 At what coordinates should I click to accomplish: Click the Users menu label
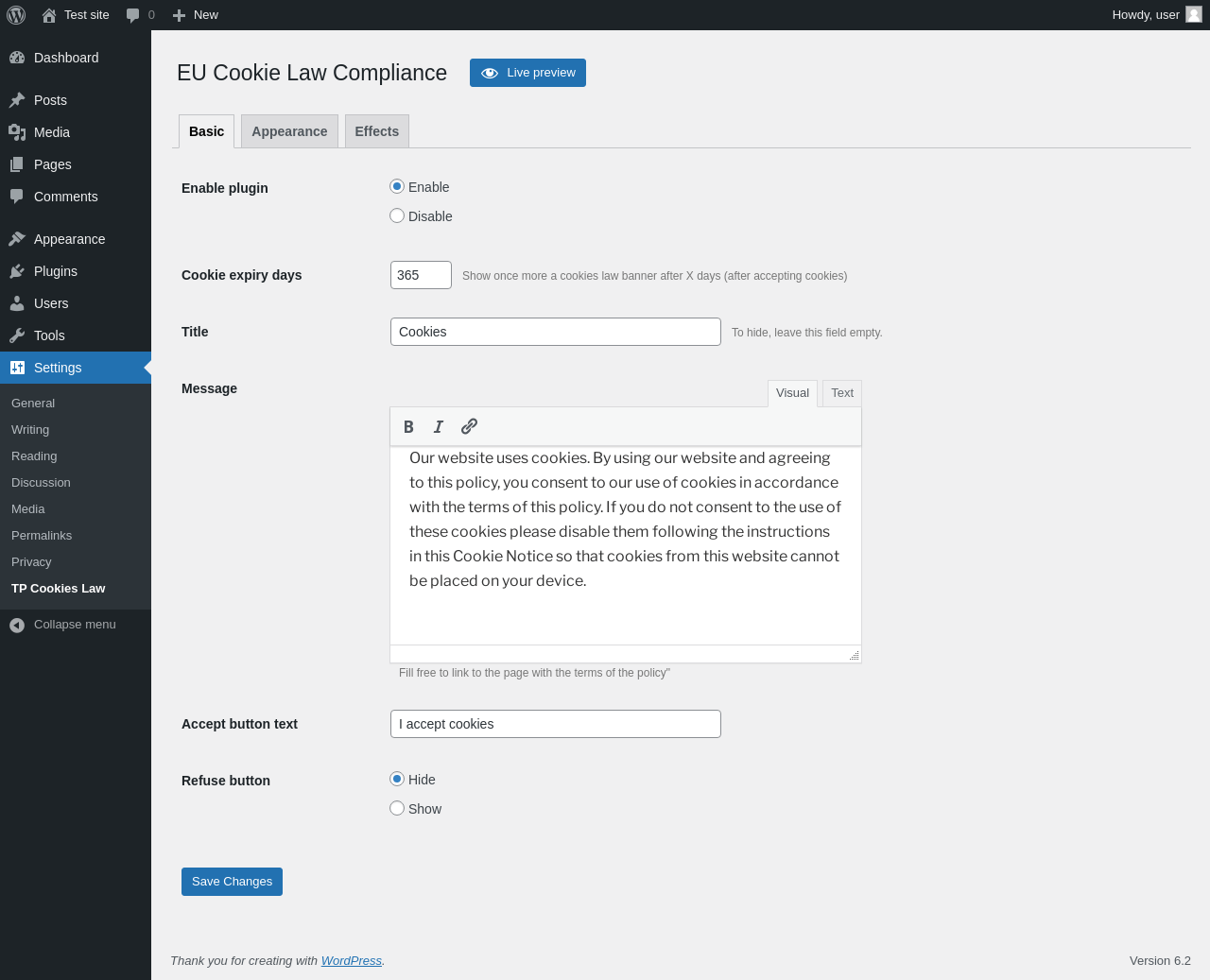[x=51, y=303]
